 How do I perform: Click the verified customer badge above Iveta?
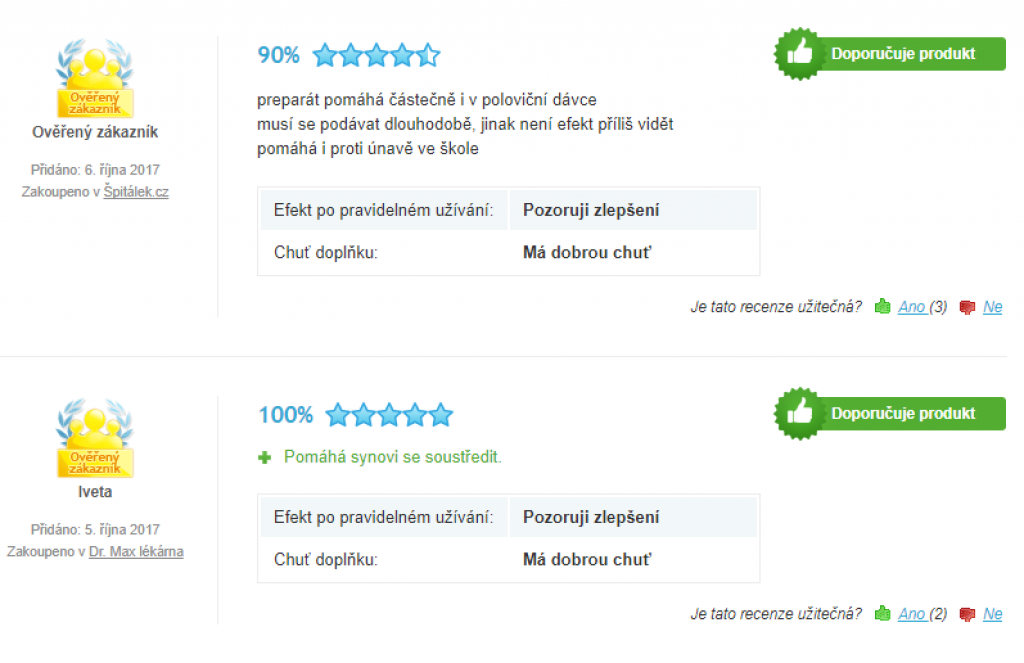coord(95,438)
